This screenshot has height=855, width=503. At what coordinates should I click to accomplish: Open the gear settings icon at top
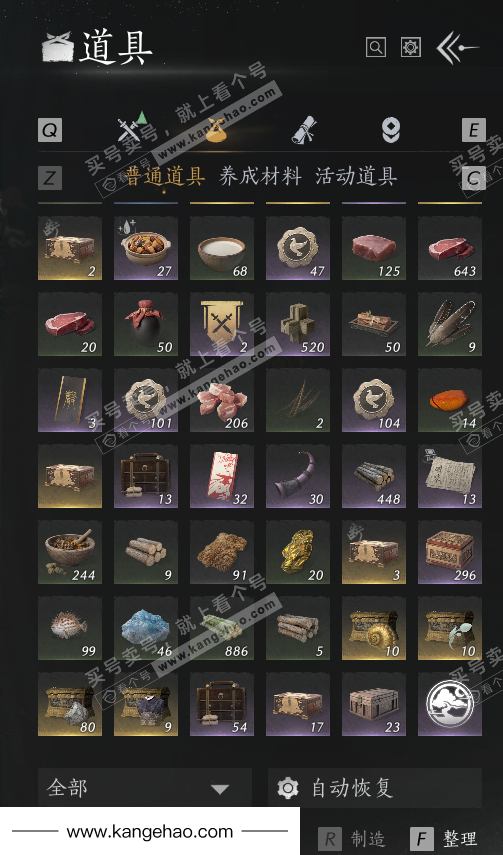(x=410, y=47)
